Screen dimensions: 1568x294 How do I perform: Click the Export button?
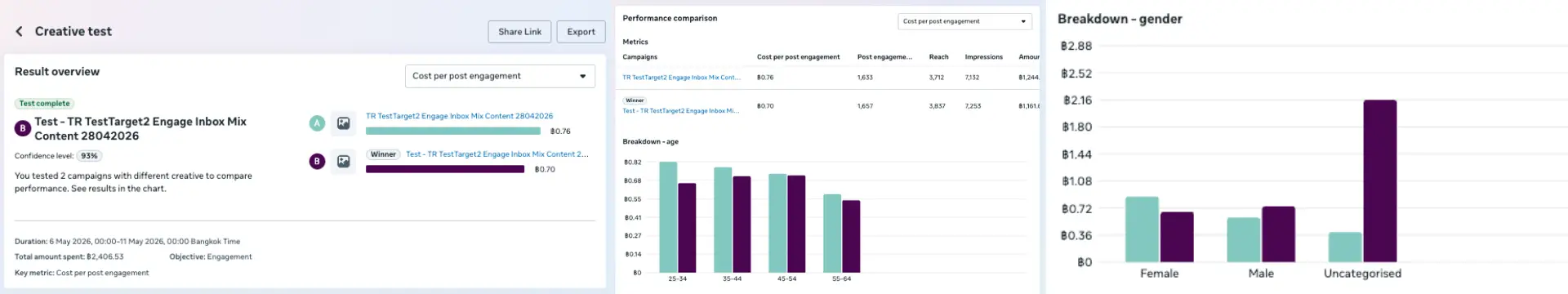click(581, 32)
